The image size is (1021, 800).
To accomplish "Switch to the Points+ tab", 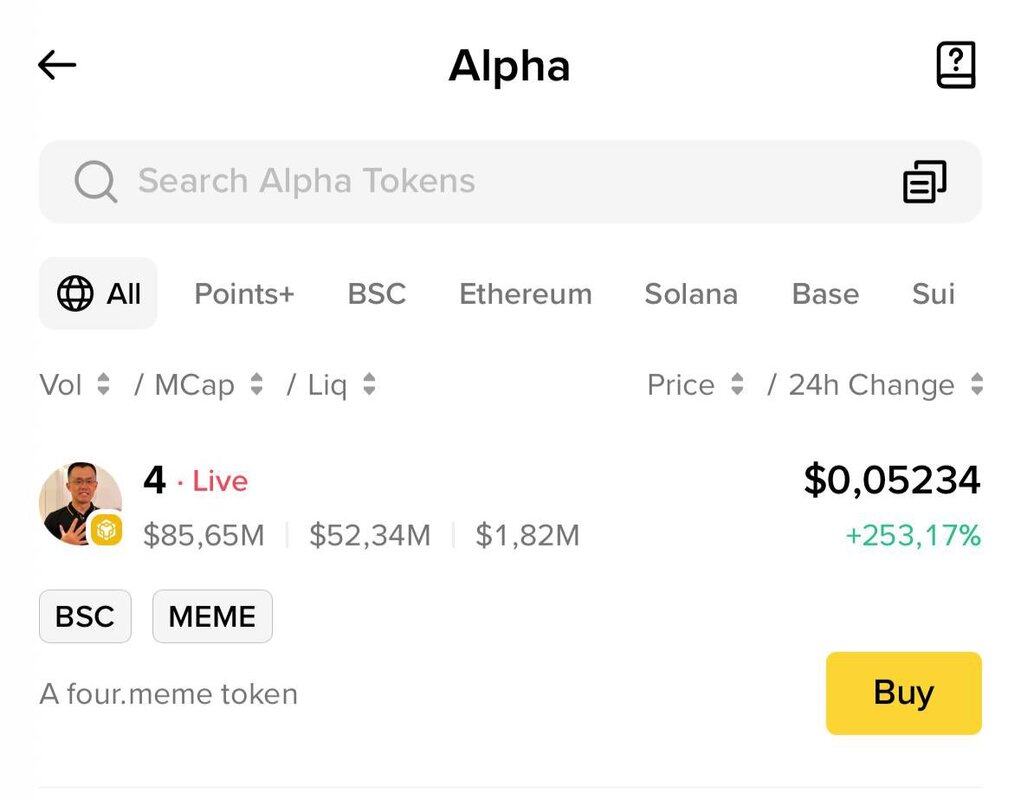I will pos(244,294).
